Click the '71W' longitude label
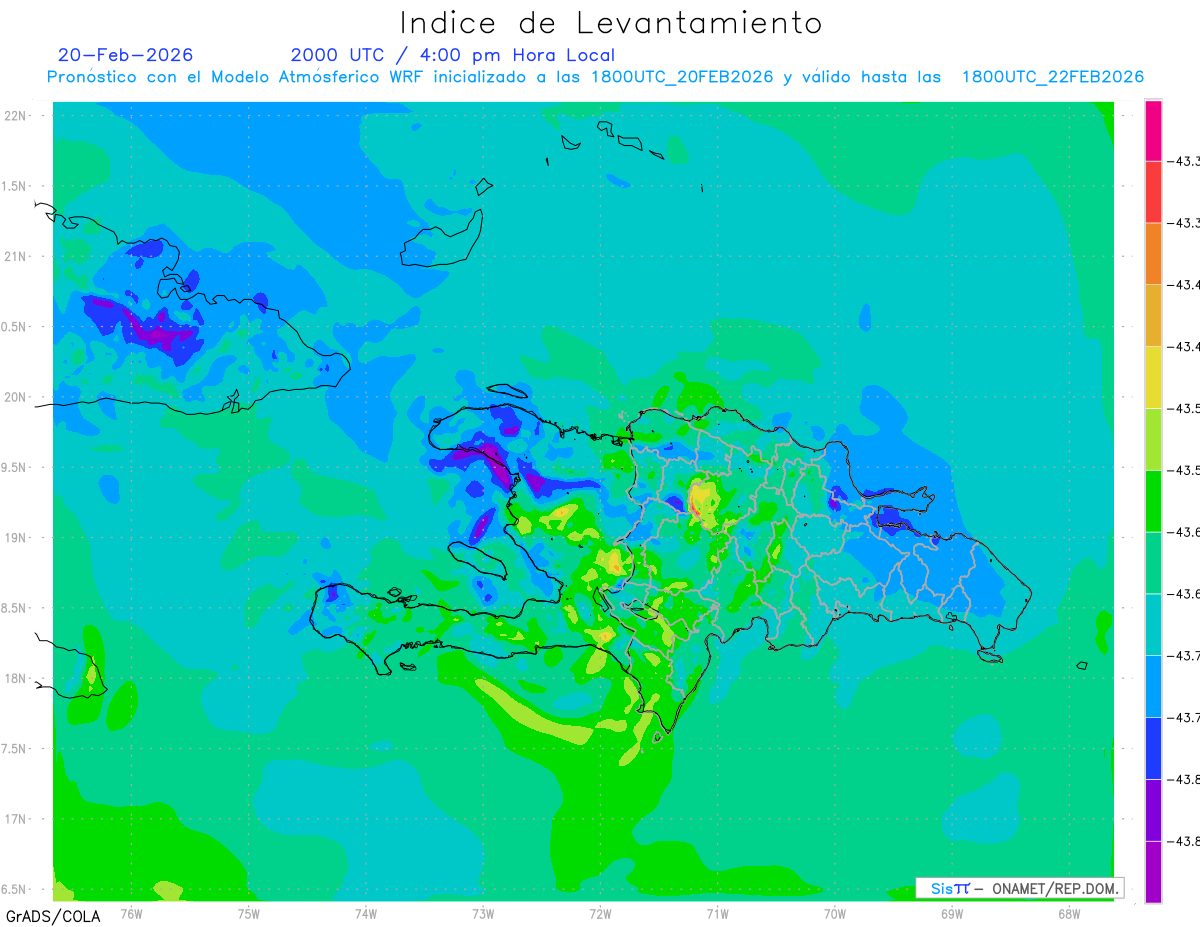This screenshot has width=1200, height=927. 717,912
